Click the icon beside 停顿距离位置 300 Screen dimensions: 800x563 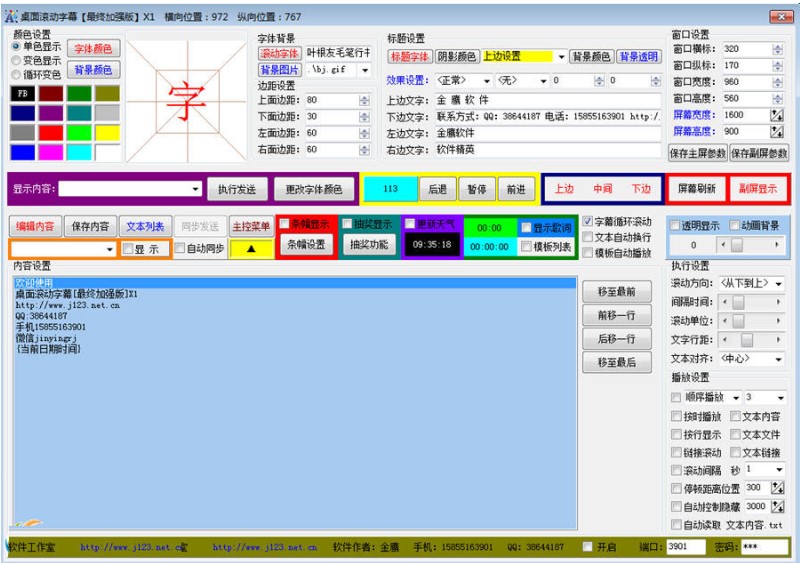tap(776, 489)
